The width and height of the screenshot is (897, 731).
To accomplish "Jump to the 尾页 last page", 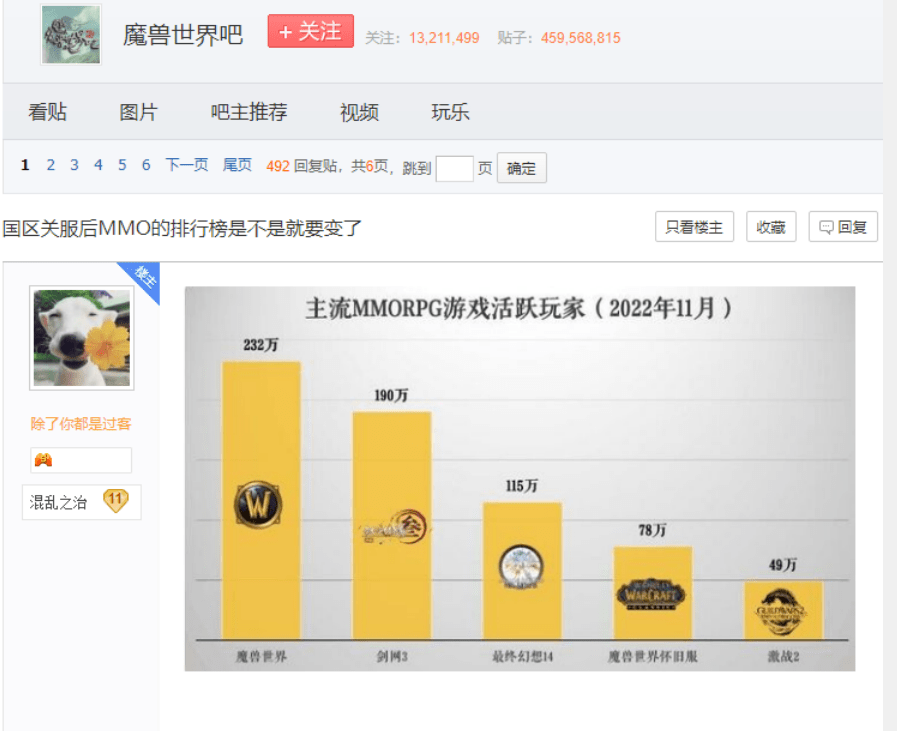I will [x=237, y=165].
